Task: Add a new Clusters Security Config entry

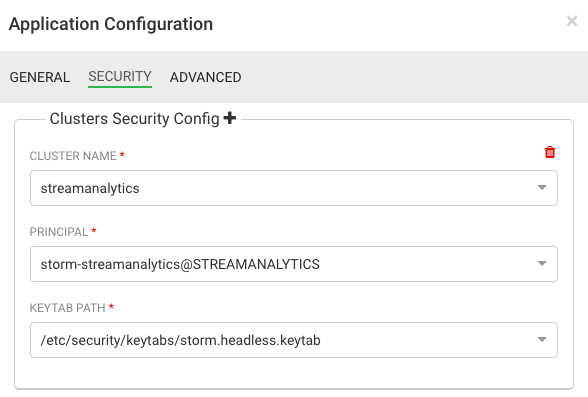Action: 230,118
